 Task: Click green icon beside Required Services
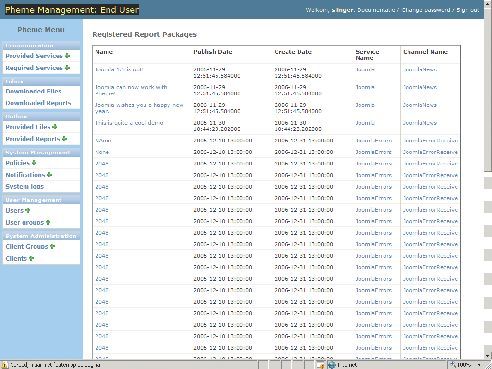click(x=68, y=68)
